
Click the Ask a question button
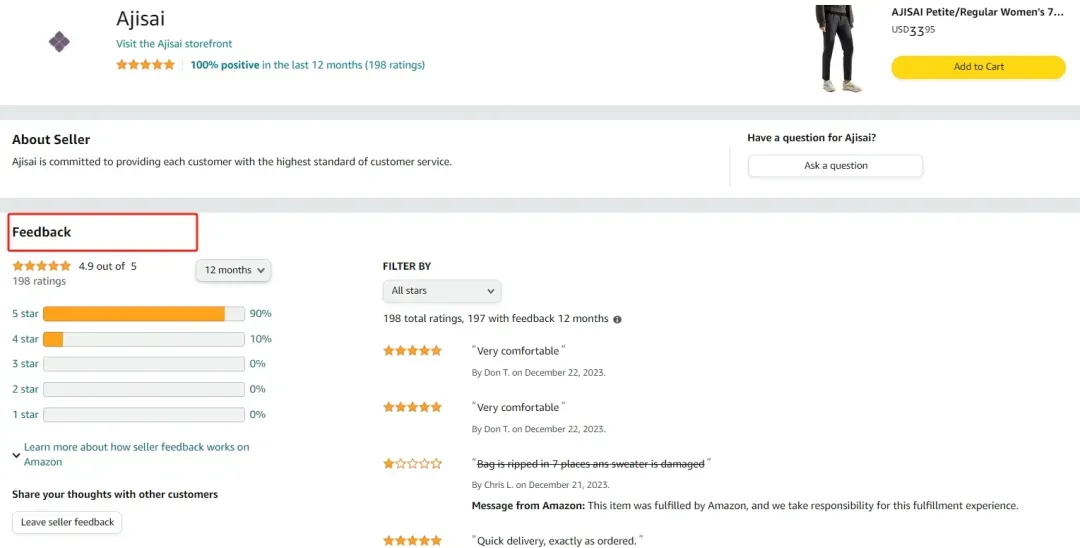click(x=835, y=166)
